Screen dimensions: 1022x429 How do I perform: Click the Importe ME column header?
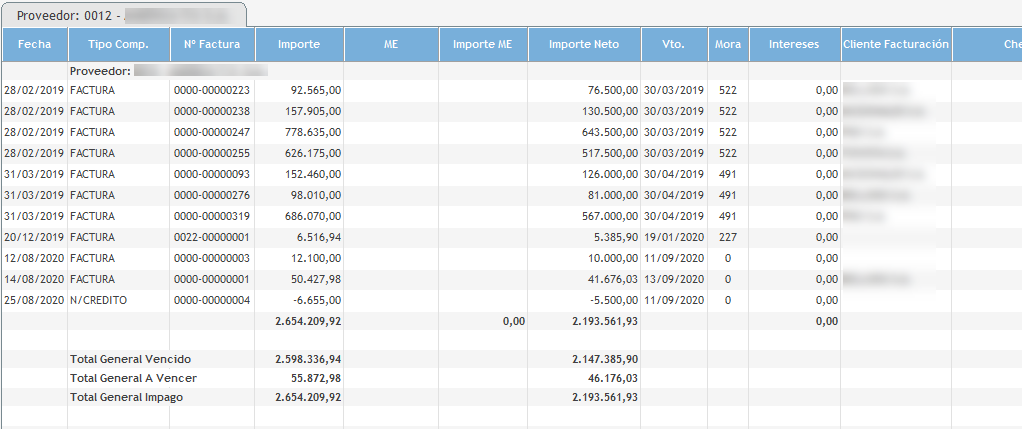point(482,44)
